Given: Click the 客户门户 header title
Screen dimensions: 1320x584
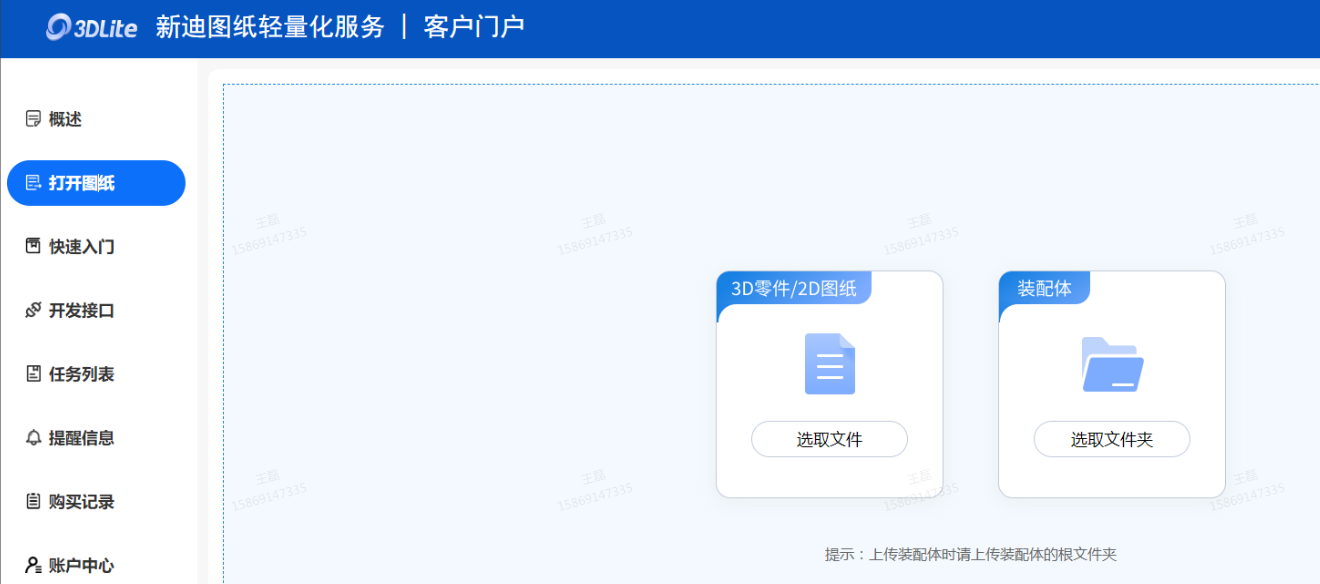Looking at the screenshot, I should [x=473, y=27].
